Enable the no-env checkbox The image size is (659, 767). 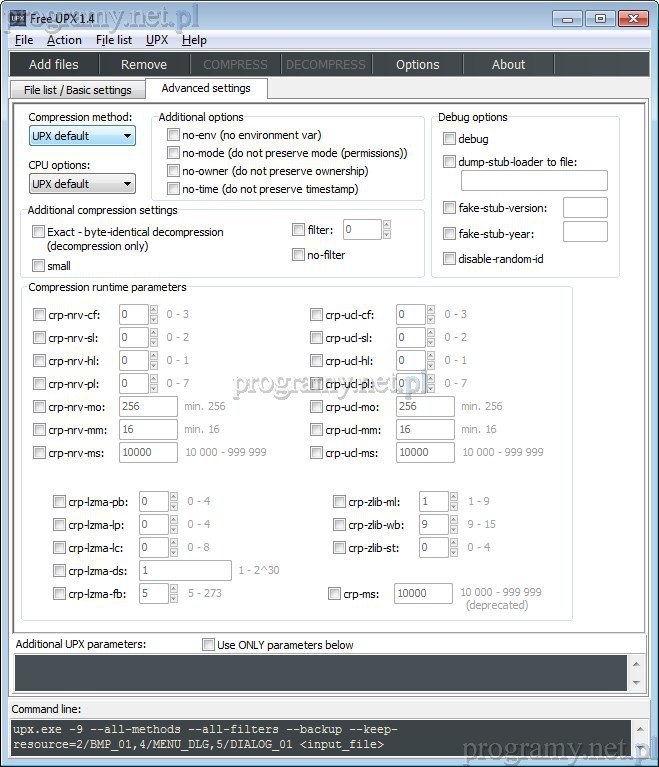point(174,135)
